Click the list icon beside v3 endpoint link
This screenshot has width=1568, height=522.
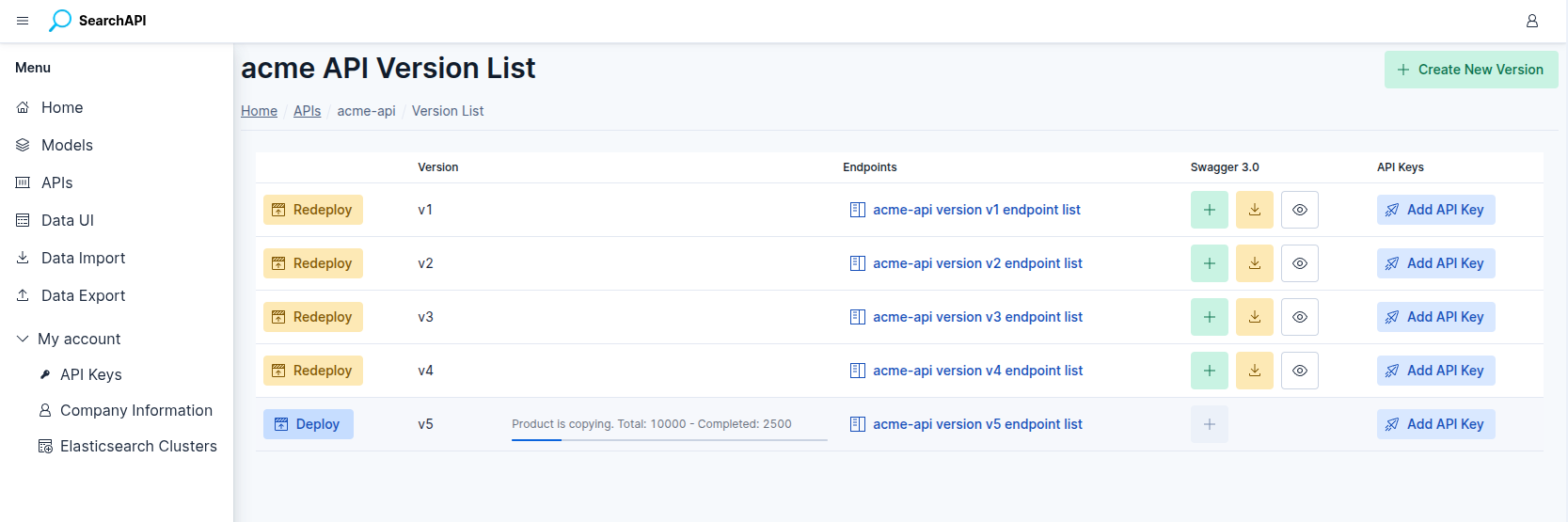click(858, 317)
